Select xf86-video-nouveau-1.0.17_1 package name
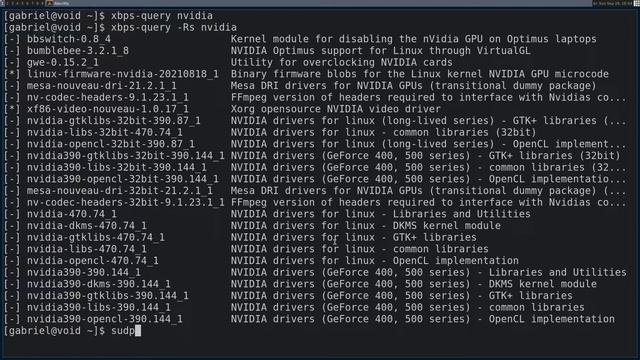Image resolution: width=640 pixels, height=360 pixels. tap(108, 109)
